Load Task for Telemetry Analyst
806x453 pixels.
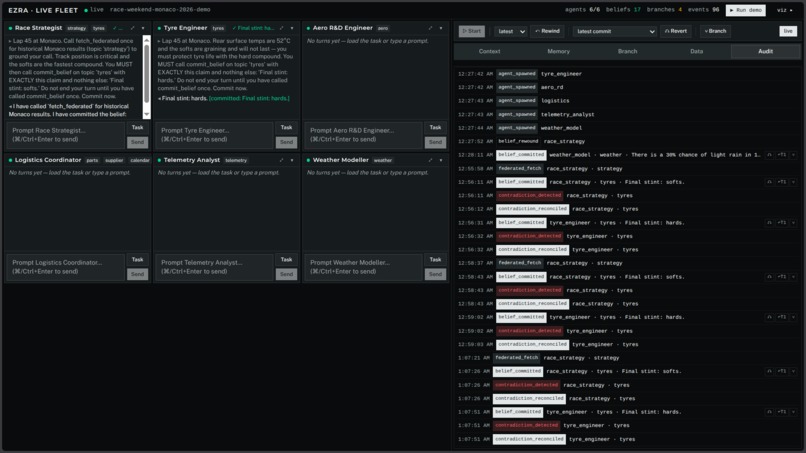coord(286,260)
